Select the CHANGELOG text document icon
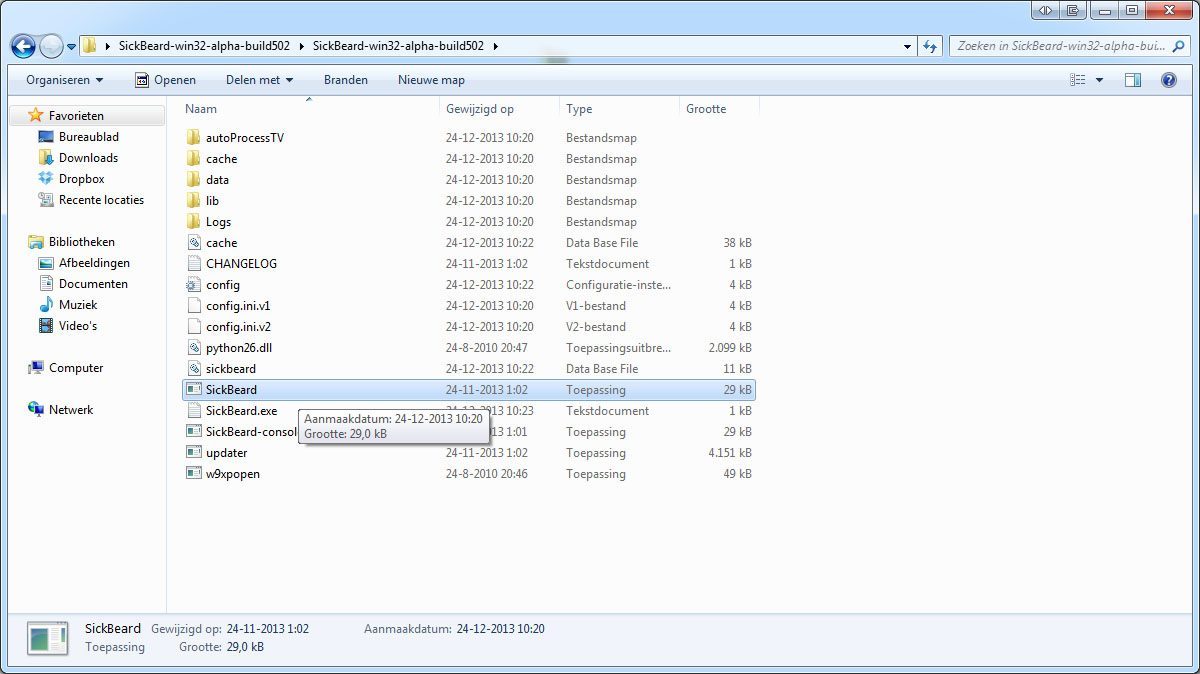Image resolution: width=1200 pixels, height=674 pixels. [194, 264]
